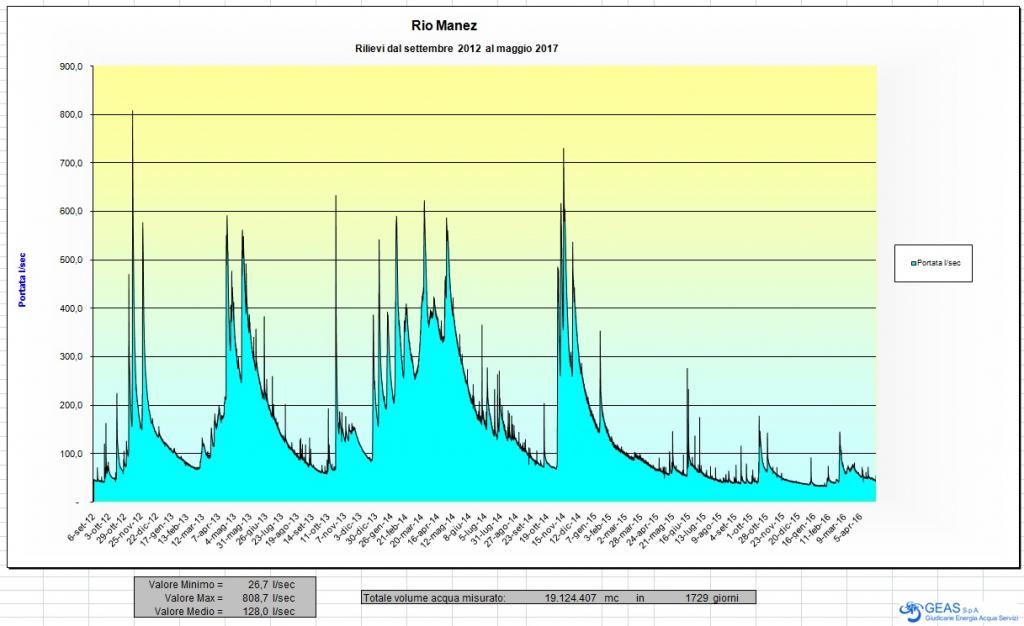Image resolution: width=1024 pixels, height=626 pixels.
Task: Click the 6-set-12 date on the horizontal axis
Action: pos(82,527)
